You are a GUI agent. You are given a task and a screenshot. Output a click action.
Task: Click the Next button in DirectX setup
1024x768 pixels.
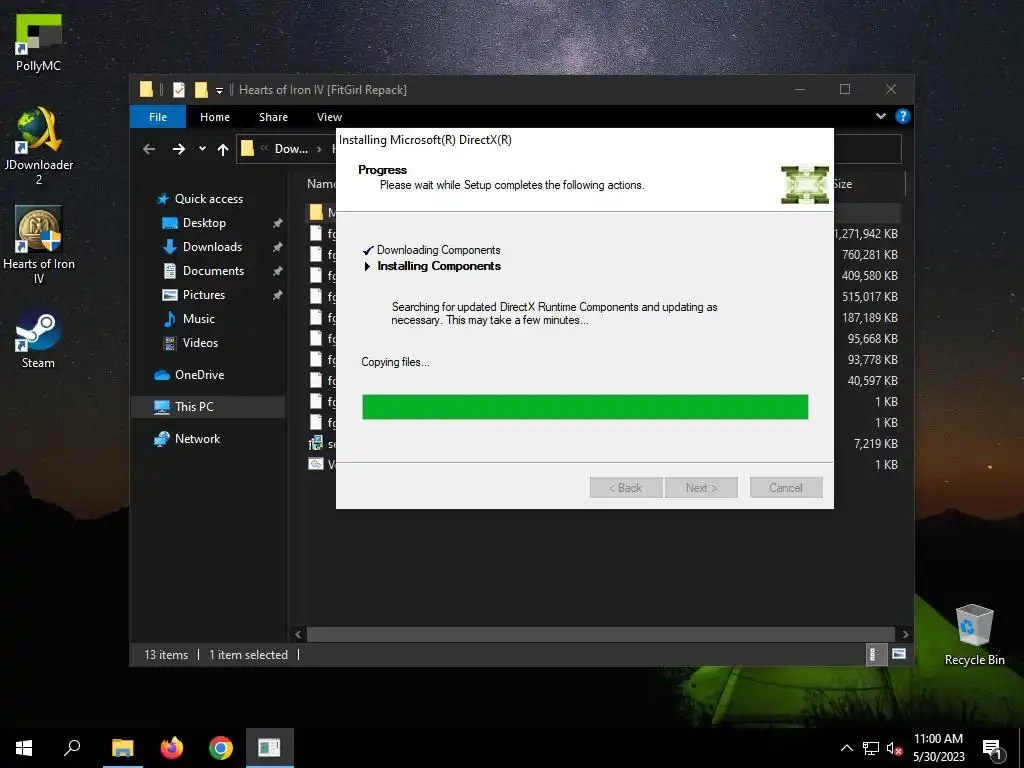701,488
